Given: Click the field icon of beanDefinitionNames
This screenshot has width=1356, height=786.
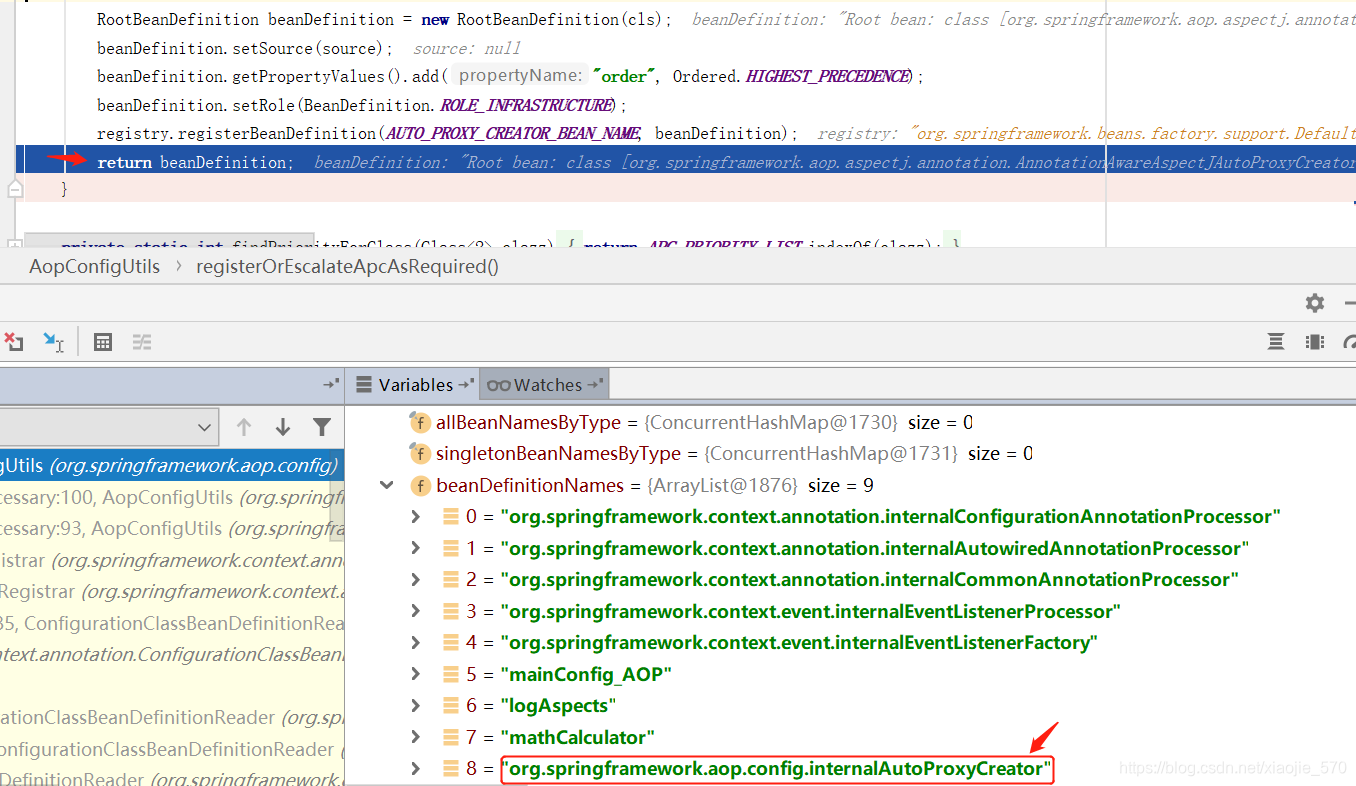Looking at the screenshot, I should coord(420,485).
